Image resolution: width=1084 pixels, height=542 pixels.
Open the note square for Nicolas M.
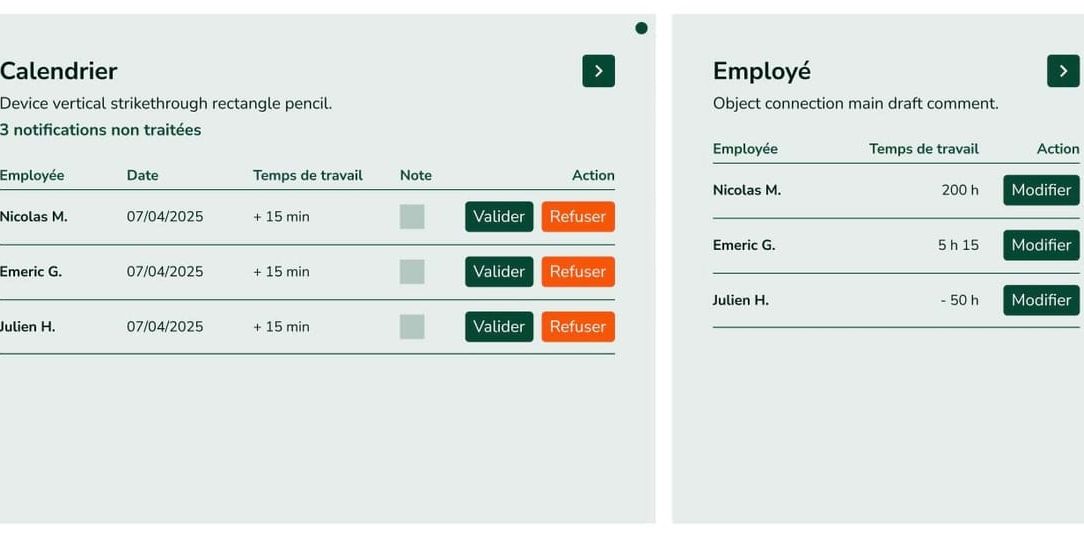point(412,217)
